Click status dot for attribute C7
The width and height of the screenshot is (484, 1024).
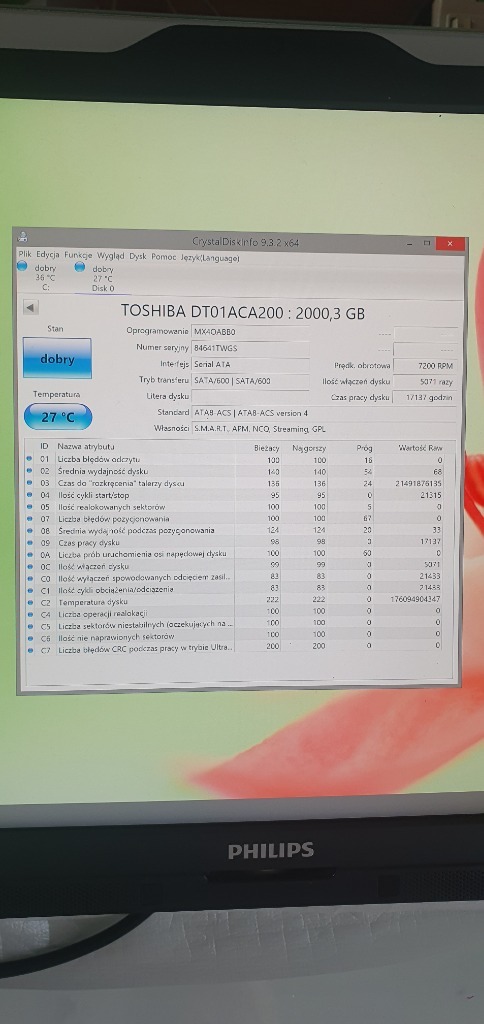click(x=29, y=650)
